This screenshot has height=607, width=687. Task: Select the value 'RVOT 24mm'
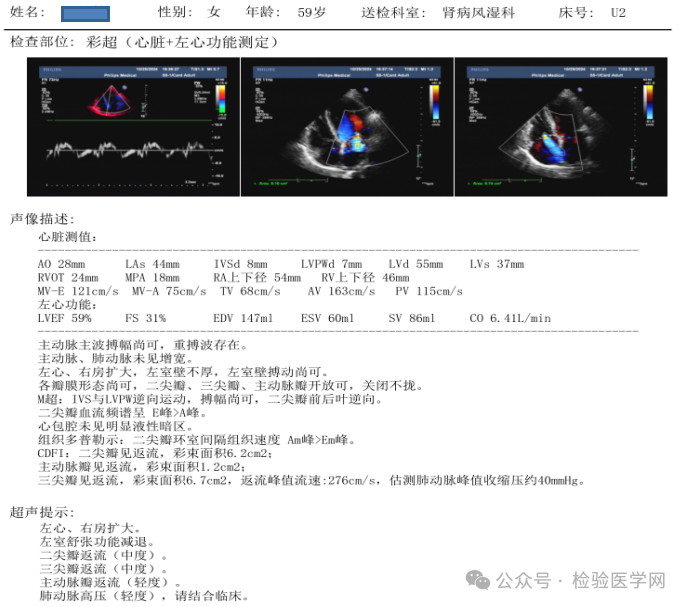(x=68, y=278)
